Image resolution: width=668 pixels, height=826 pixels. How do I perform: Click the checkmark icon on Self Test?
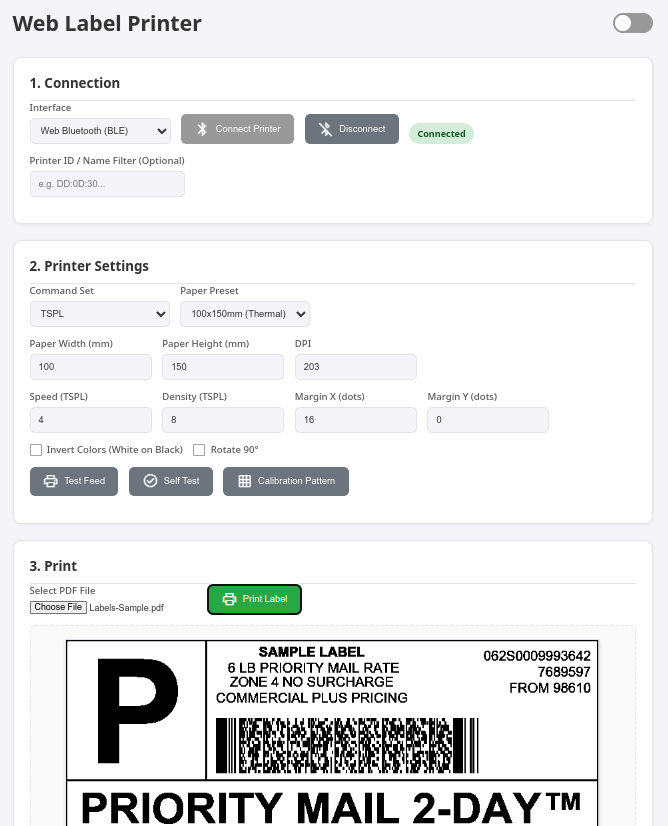[x=148, y=481]
